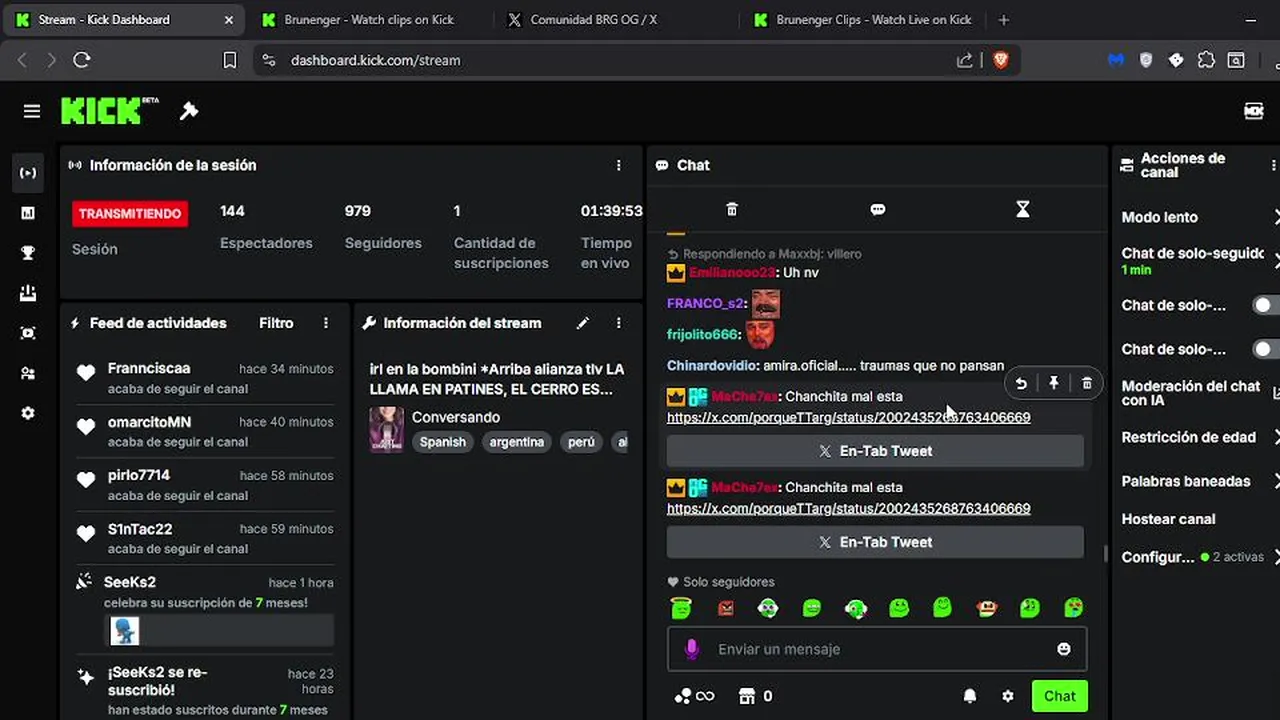Clear chat using the trash icon under Chat header

pyautogui.click(x=732, y=209)
